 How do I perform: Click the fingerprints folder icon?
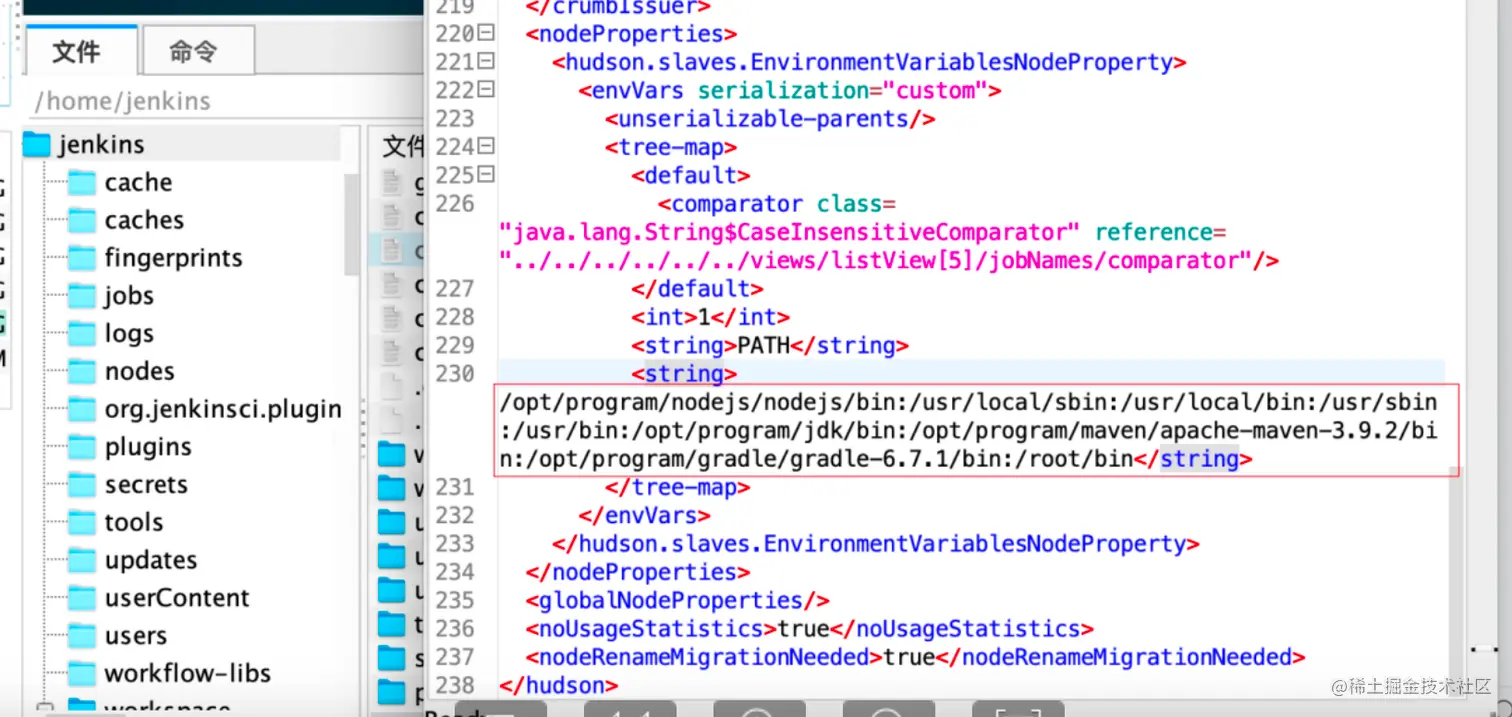point(82,258)
